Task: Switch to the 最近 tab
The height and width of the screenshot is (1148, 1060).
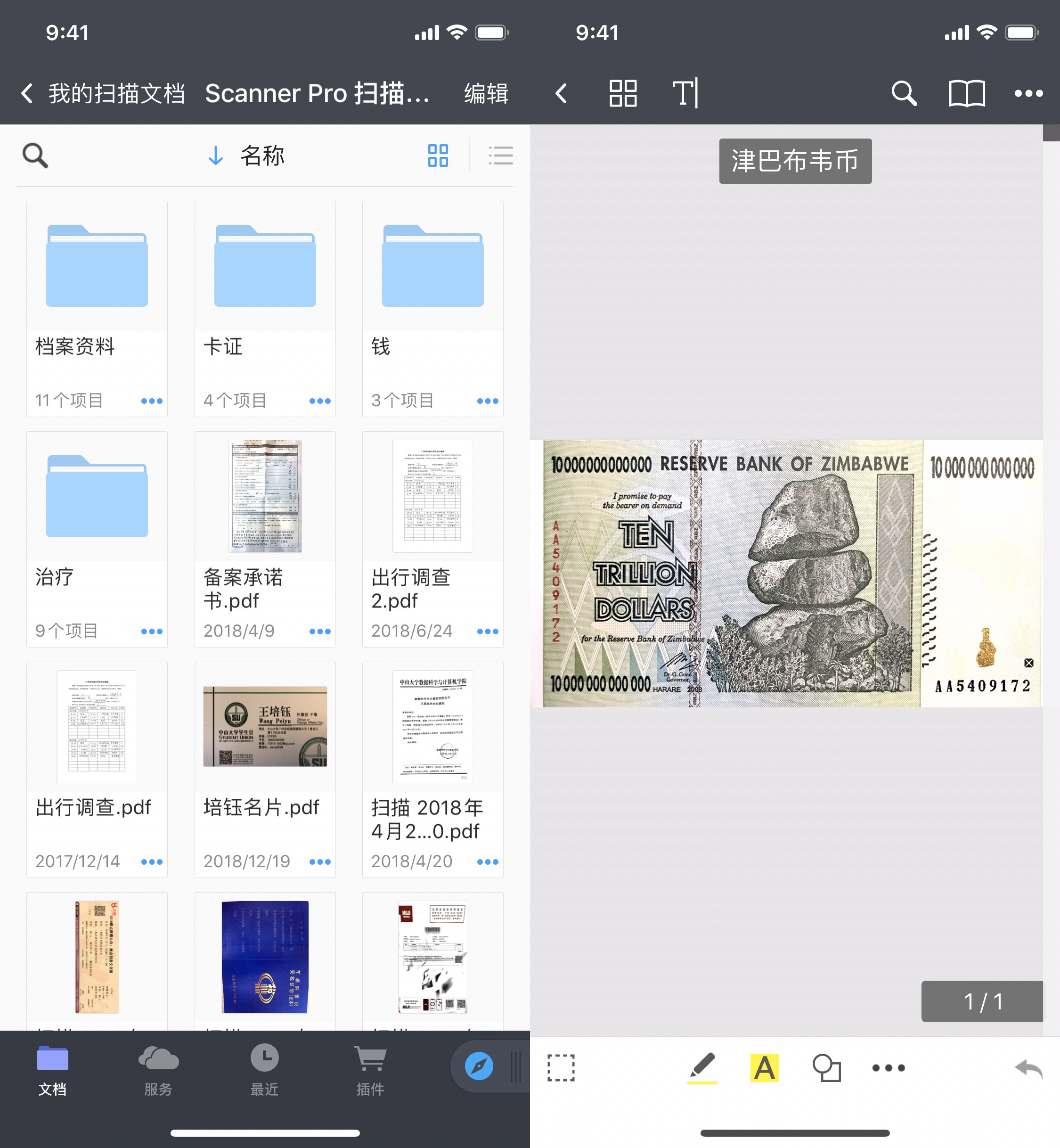Action: (264, 1070)
